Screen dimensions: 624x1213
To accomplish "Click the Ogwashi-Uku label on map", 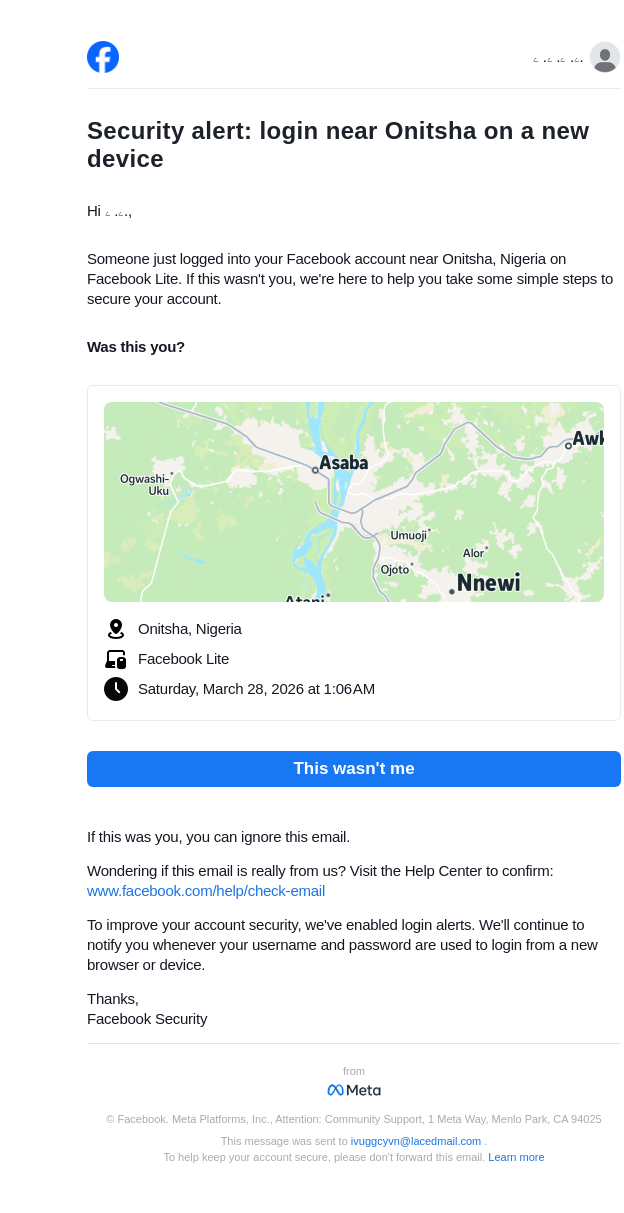I will tap(145, 485).
